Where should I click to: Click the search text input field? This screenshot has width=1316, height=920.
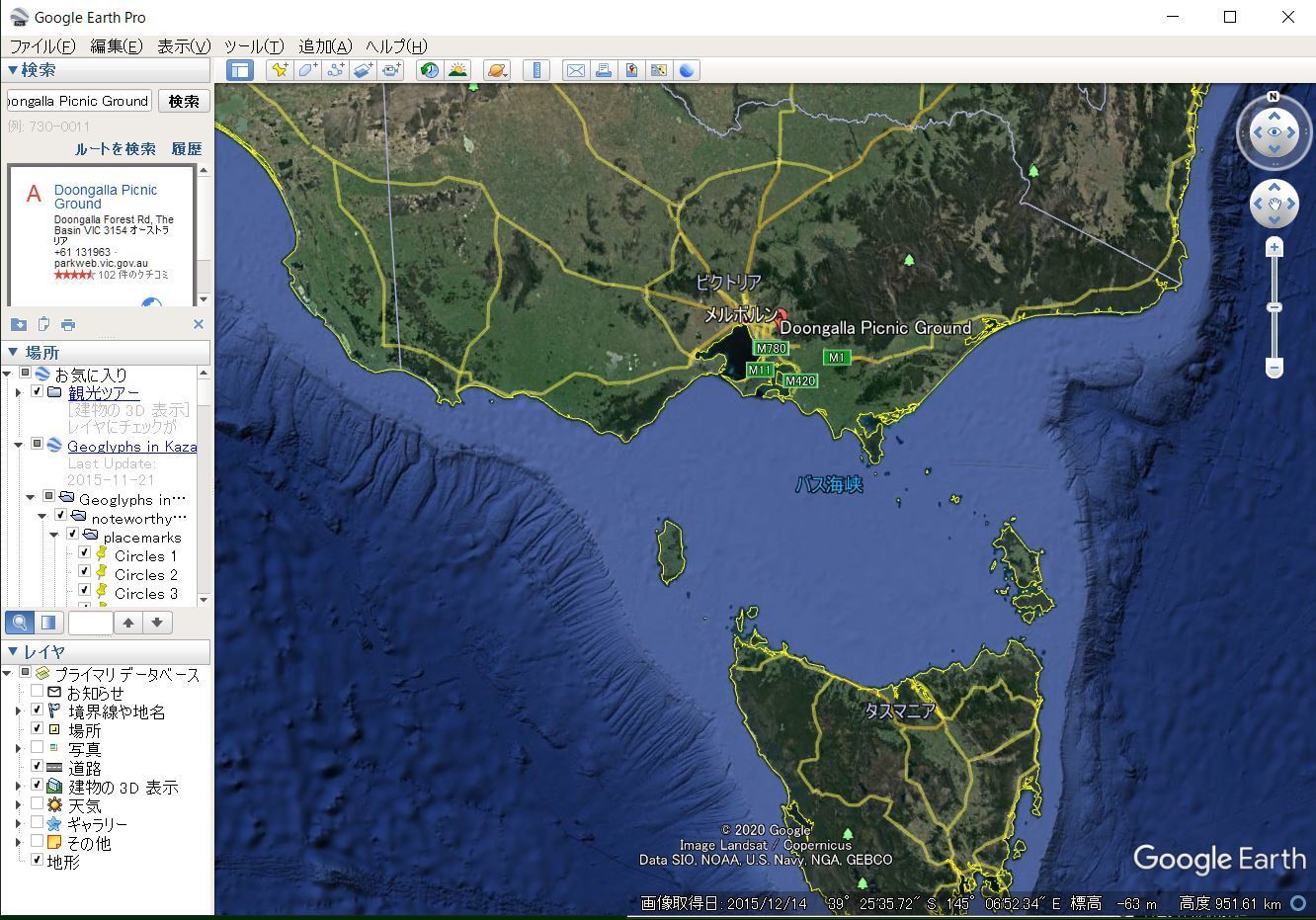click(x=79, y=101)
